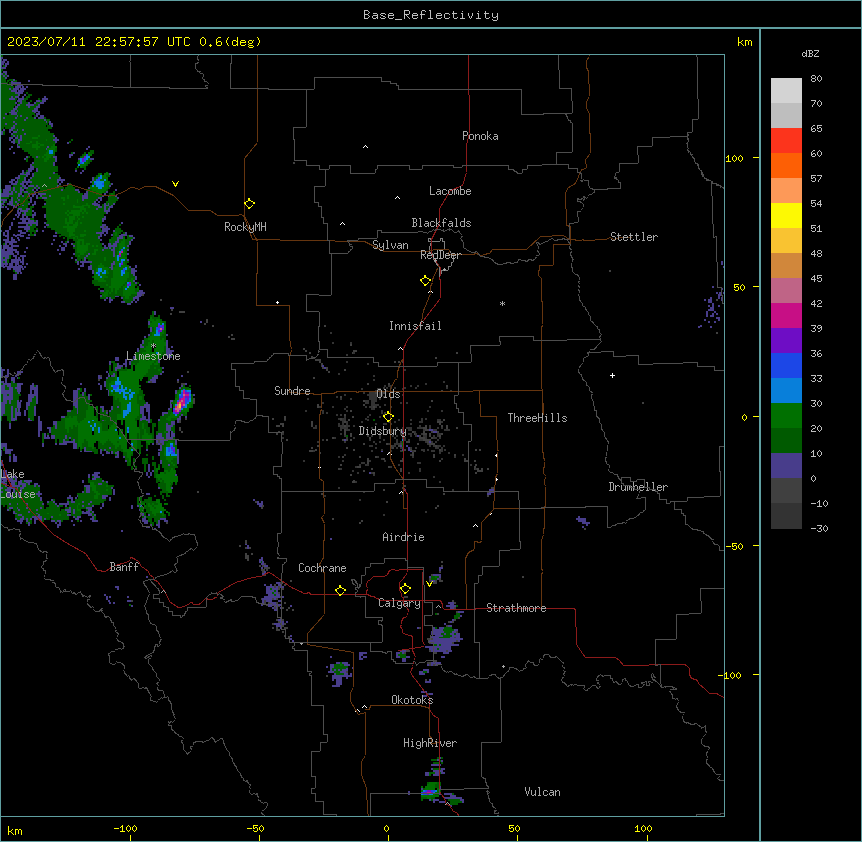The height and width of the screenshot is (842, 862).
Task: Click the Stettler city label
Action: click(634, 237)
